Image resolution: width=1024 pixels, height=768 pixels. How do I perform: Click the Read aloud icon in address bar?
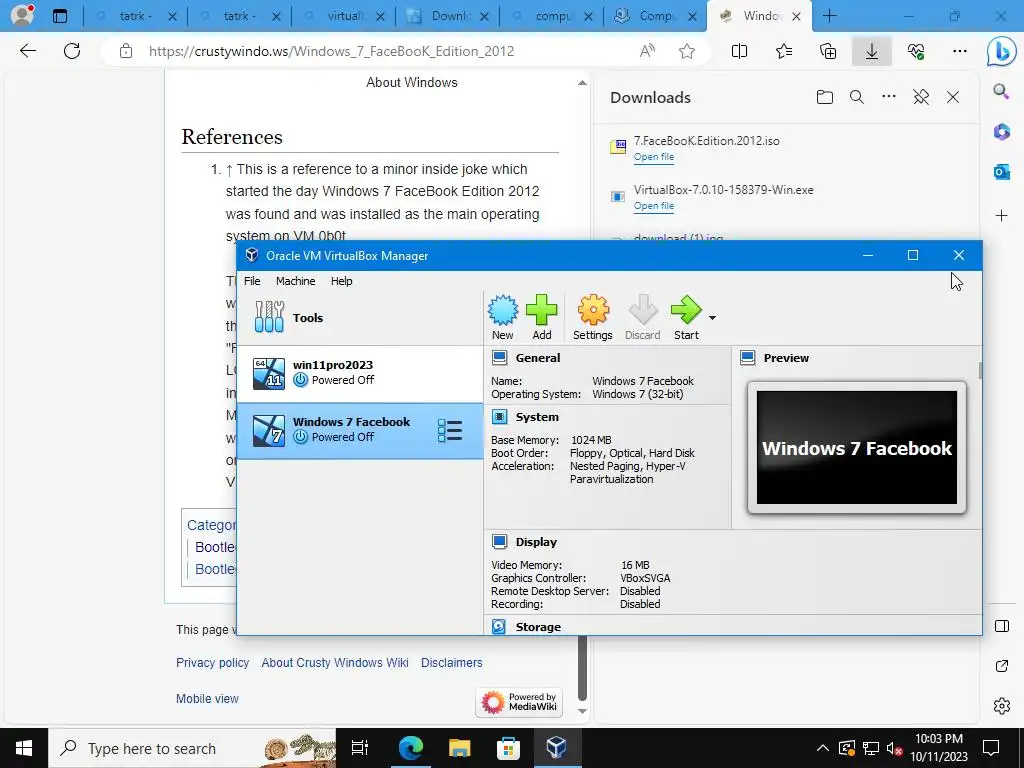pos(647,51)
